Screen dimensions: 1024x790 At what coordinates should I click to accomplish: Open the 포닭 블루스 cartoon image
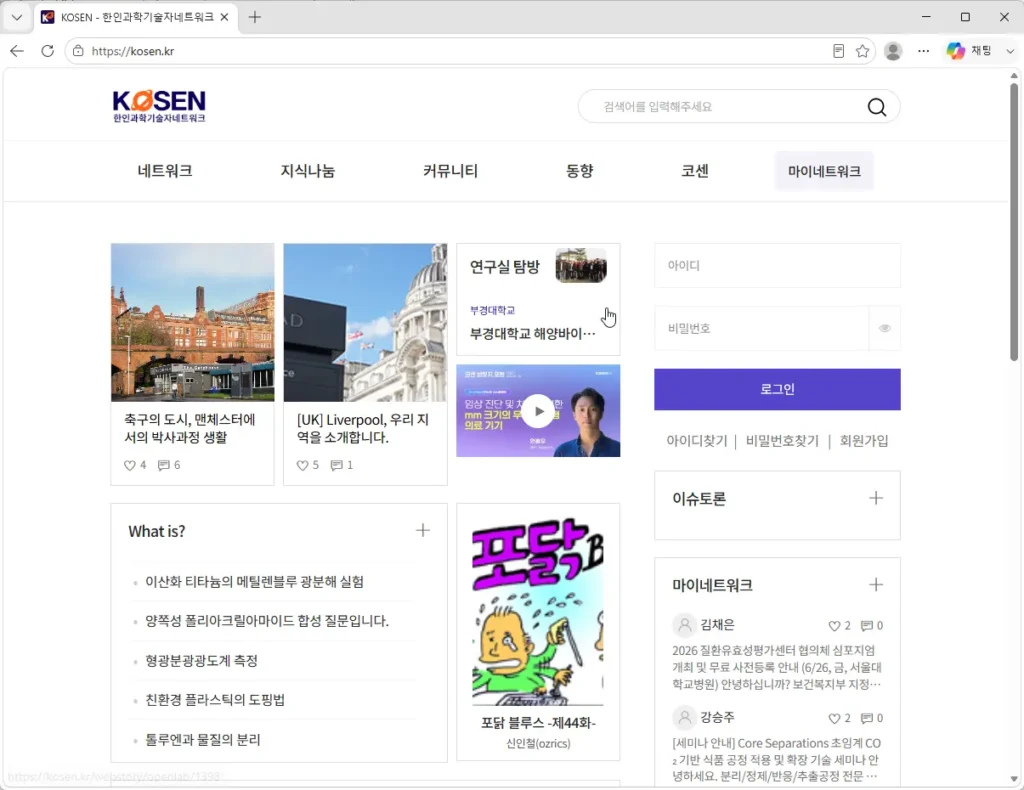[538, 612]
